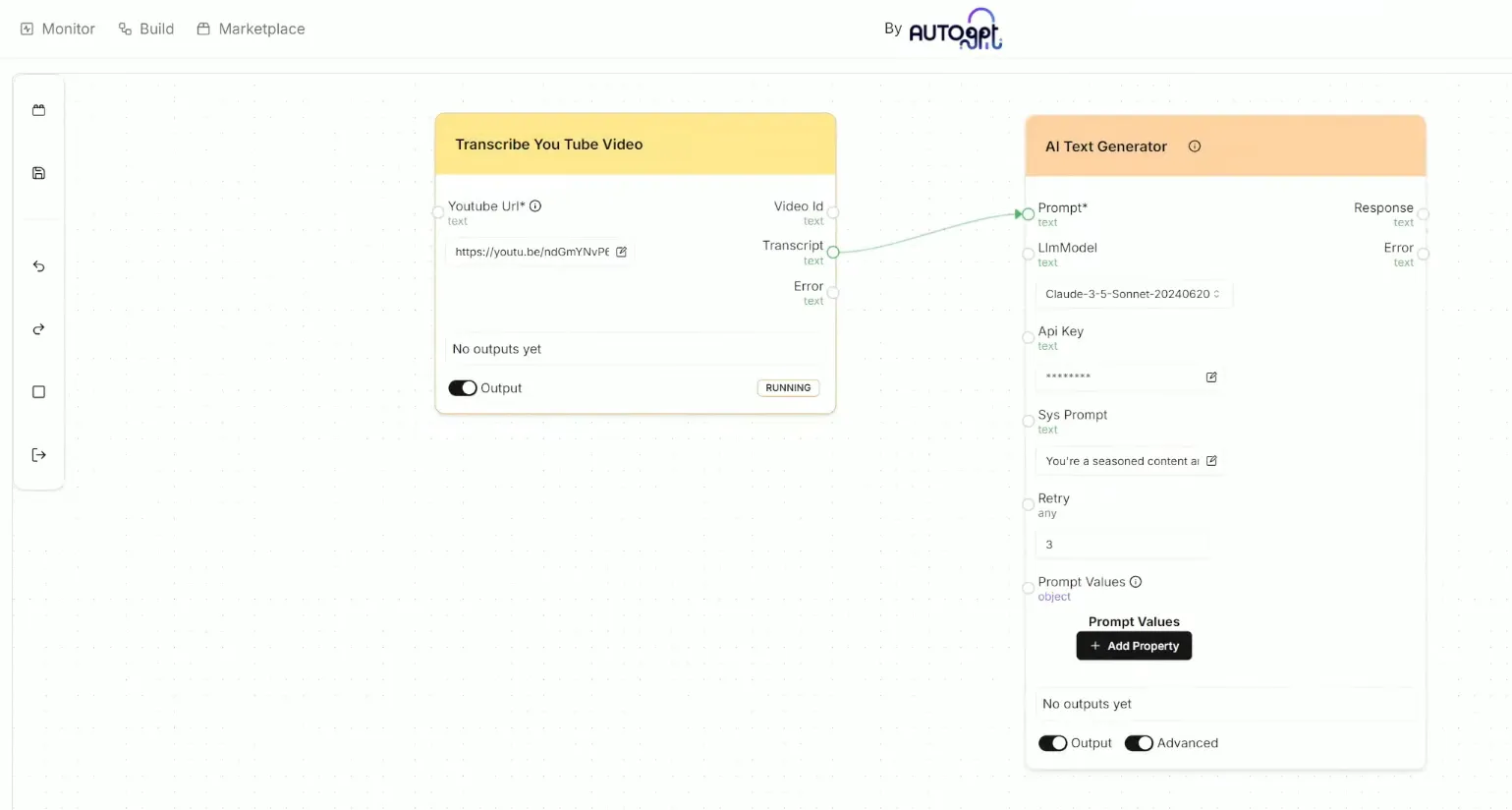The image size is (1512, 810).
Task: Click the Add Property button
Action: [1134, 646]
